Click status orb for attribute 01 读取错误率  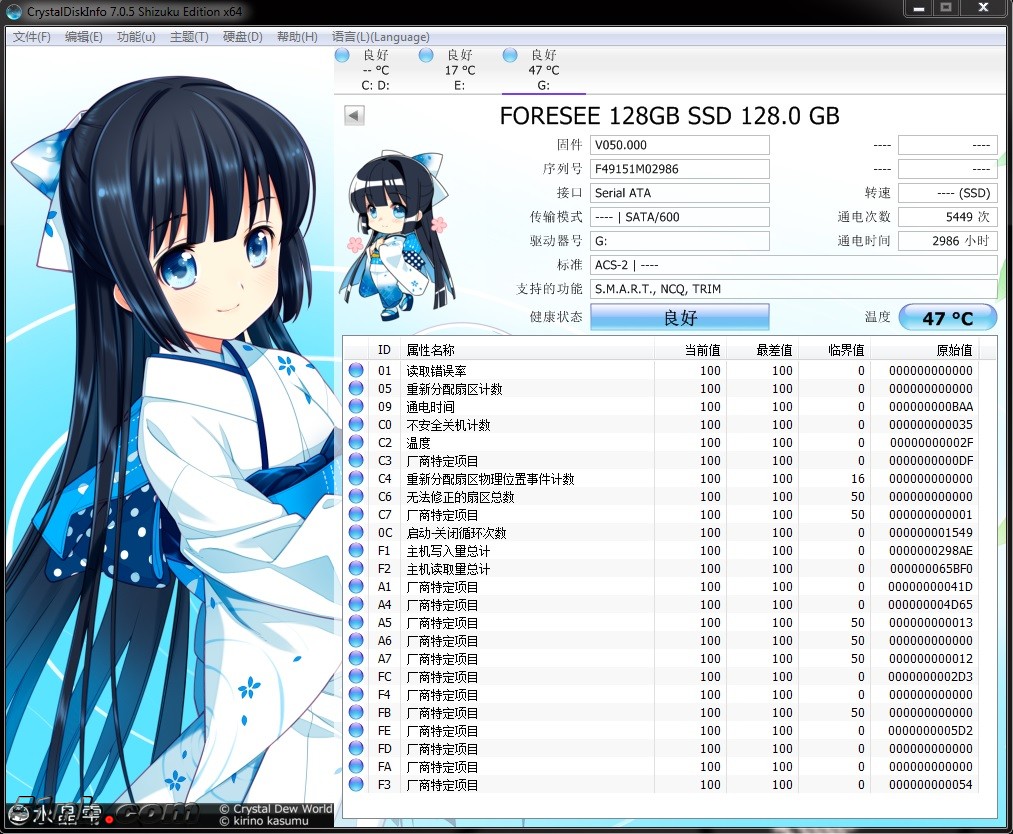click(356, 370)
